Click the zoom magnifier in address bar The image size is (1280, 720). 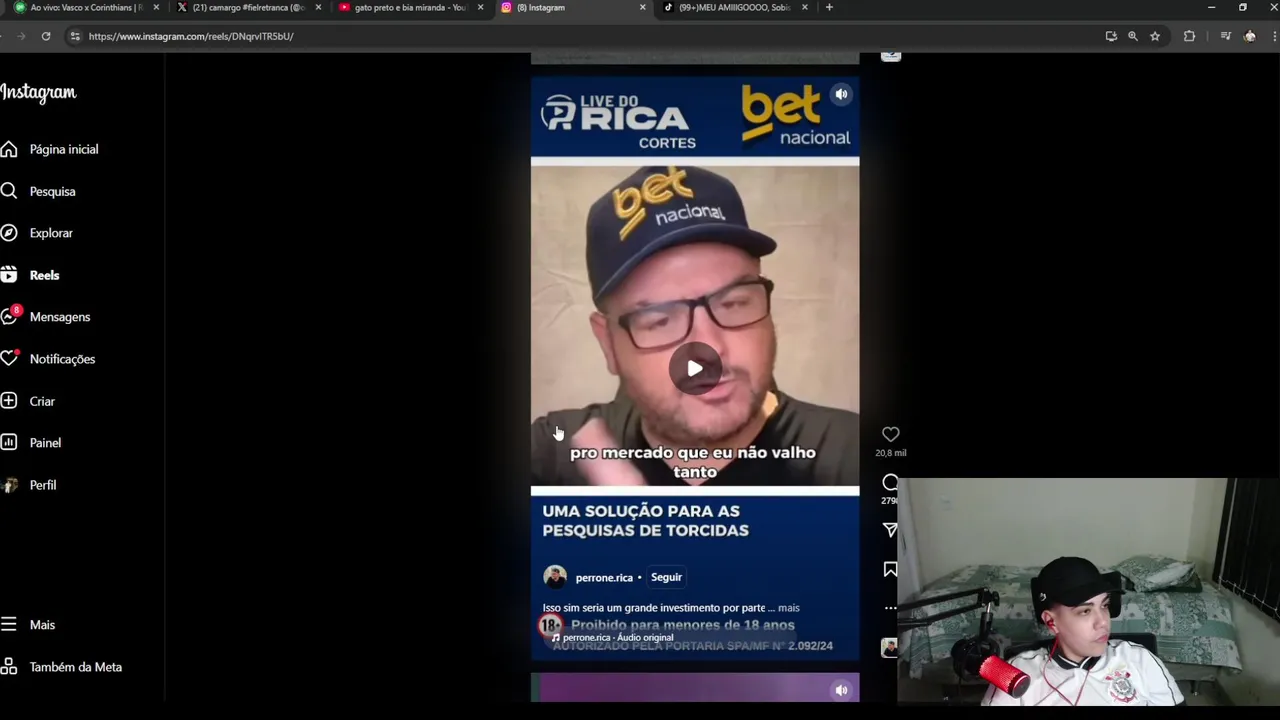click(x=1133, y=36)
